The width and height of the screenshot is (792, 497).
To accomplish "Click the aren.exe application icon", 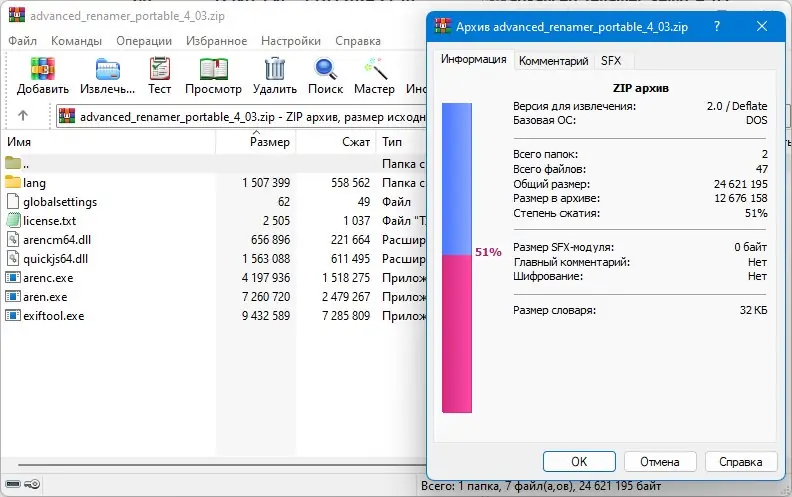I will tap(13, 296).
